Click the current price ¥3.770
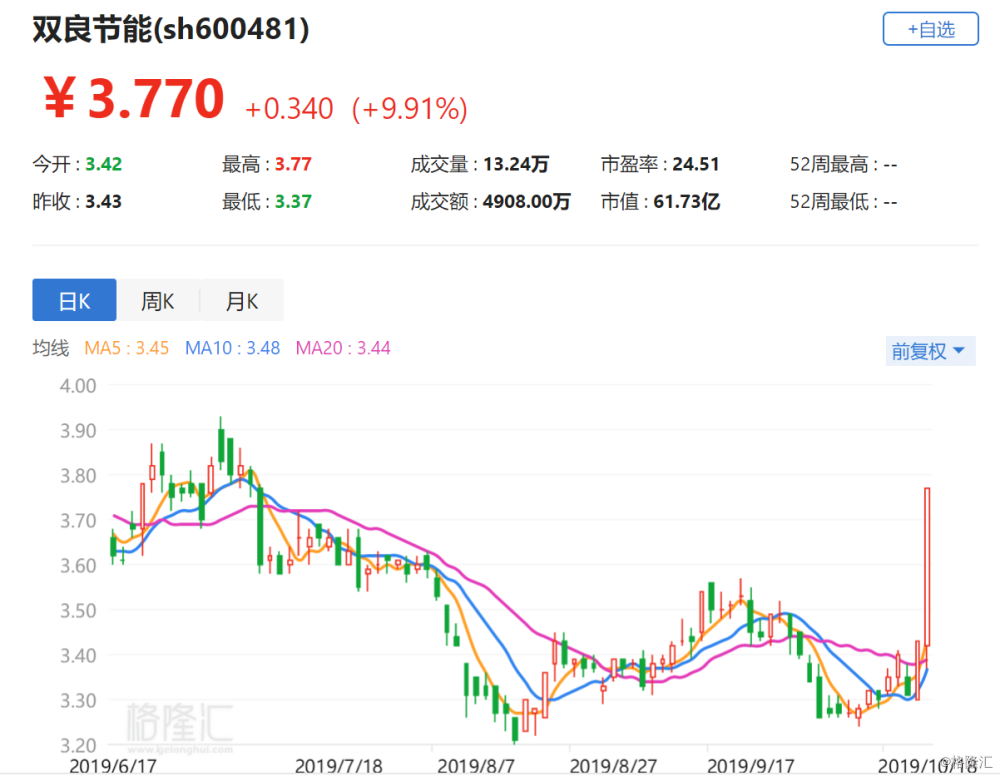Screen dimensions: 1000x776 133,99
